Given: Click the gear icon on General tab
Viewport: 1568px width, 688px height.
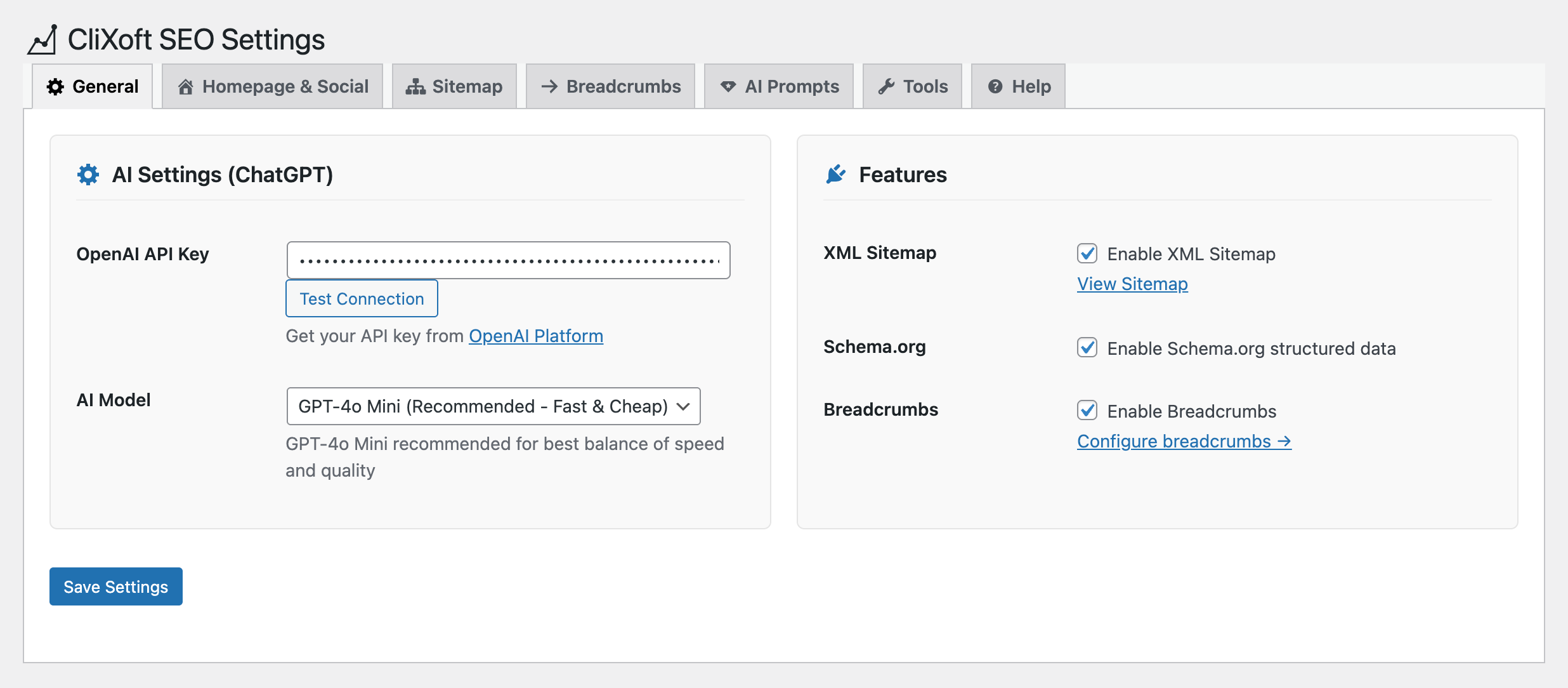Looking at the screenshot, I should point(56,87).
